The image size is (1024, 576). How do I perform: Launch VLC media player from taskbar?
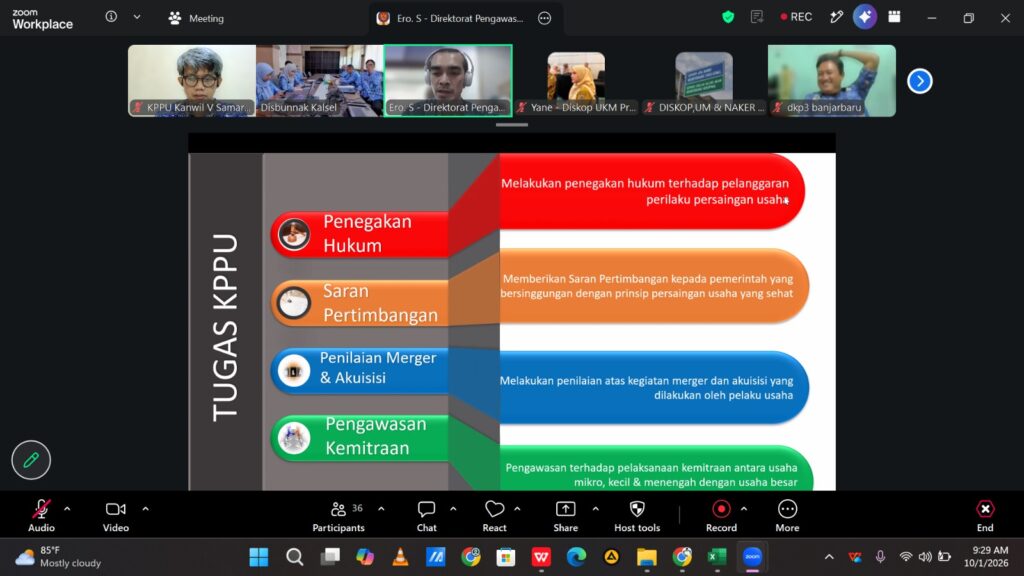[400, 557]
